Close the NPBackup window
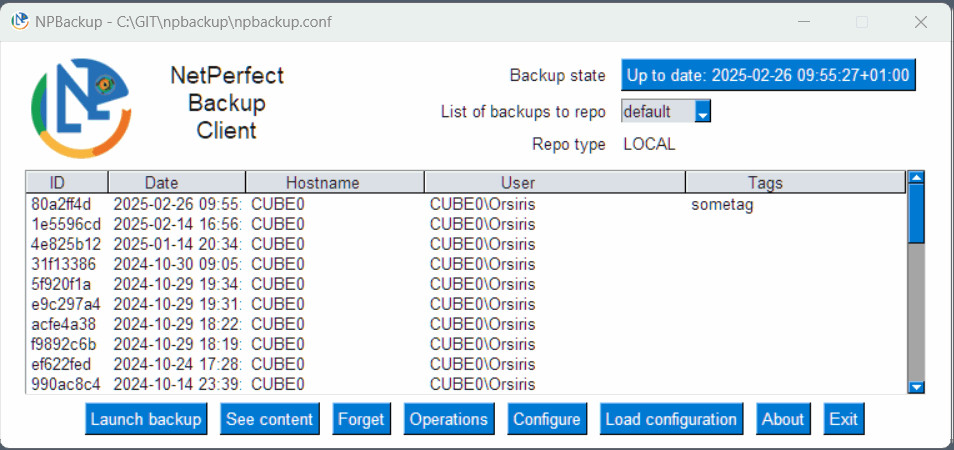954x450 pixels. [921, 21]
